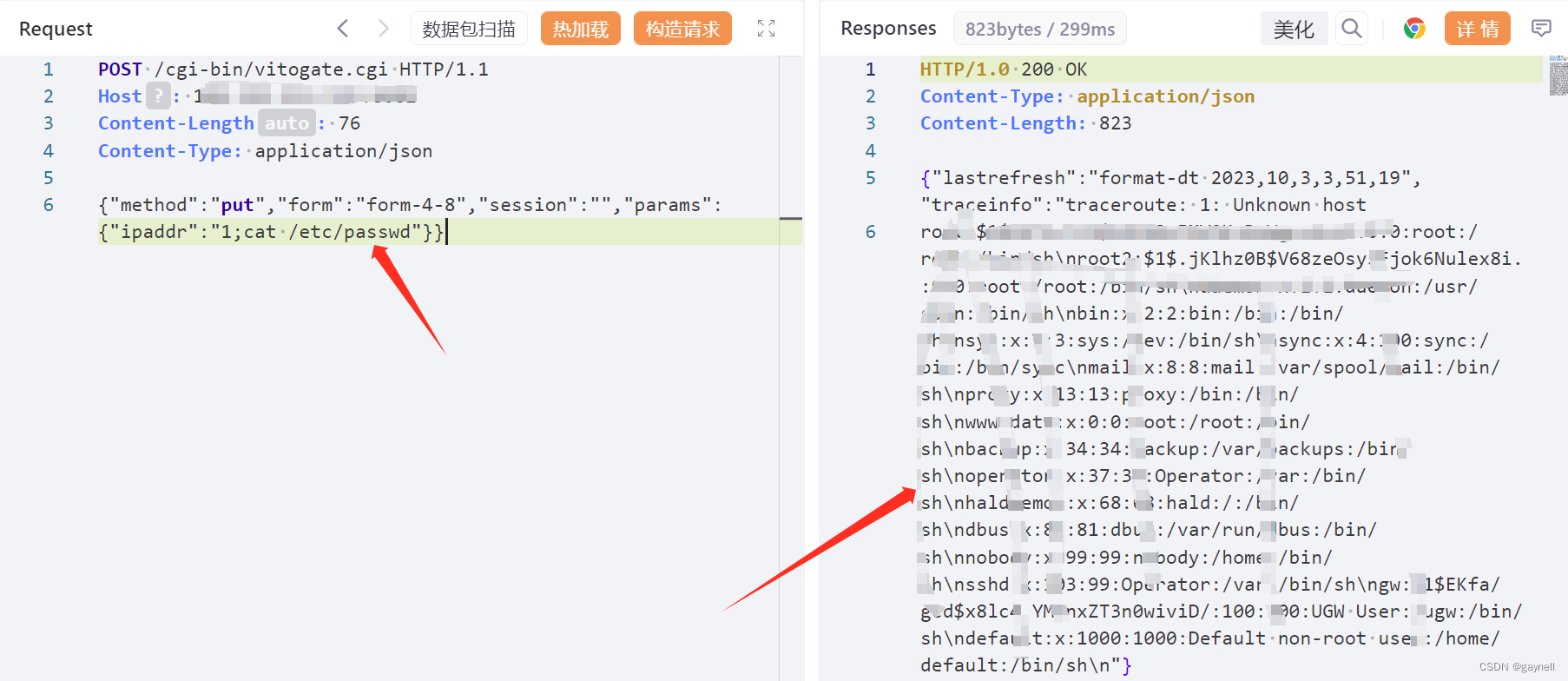Viewport: 1568px width, 681px height.
Task: Click the "lastrefresh" response body line
Action: [1170, 177]
